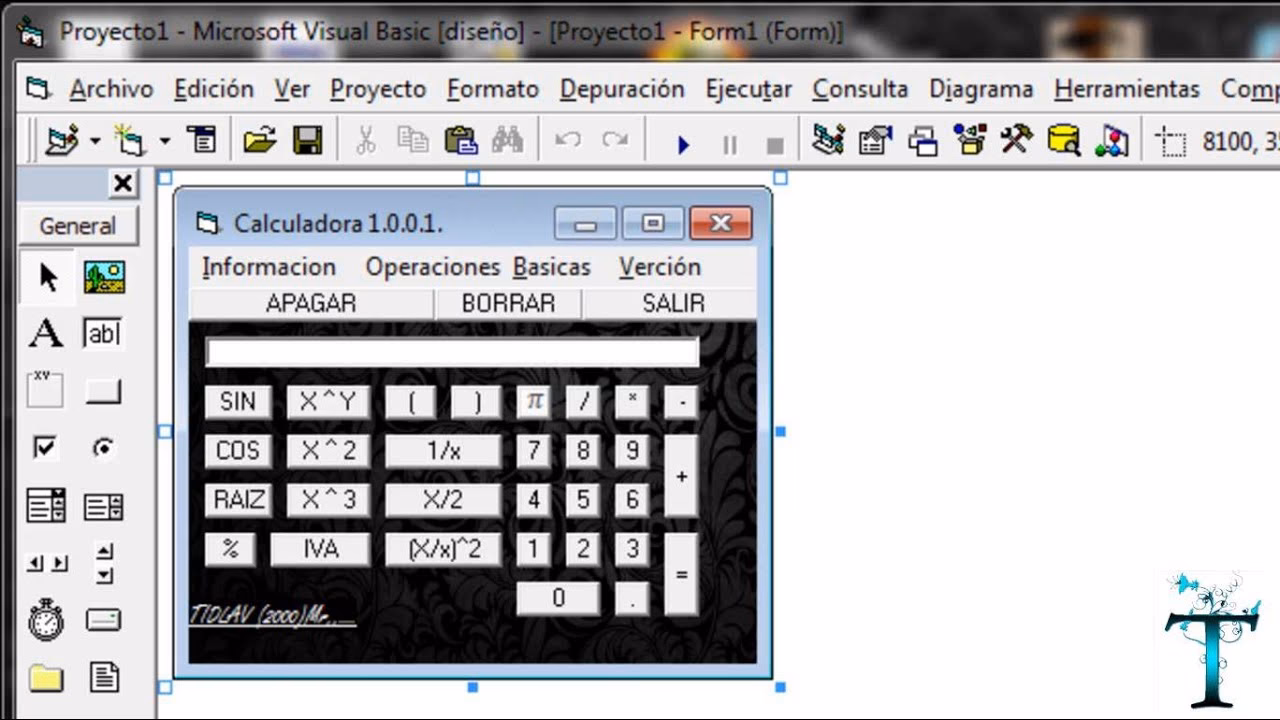Select the HScrollBar control in the toolbox
Viewport: 1280px width, 720px height.
[47, 563]
